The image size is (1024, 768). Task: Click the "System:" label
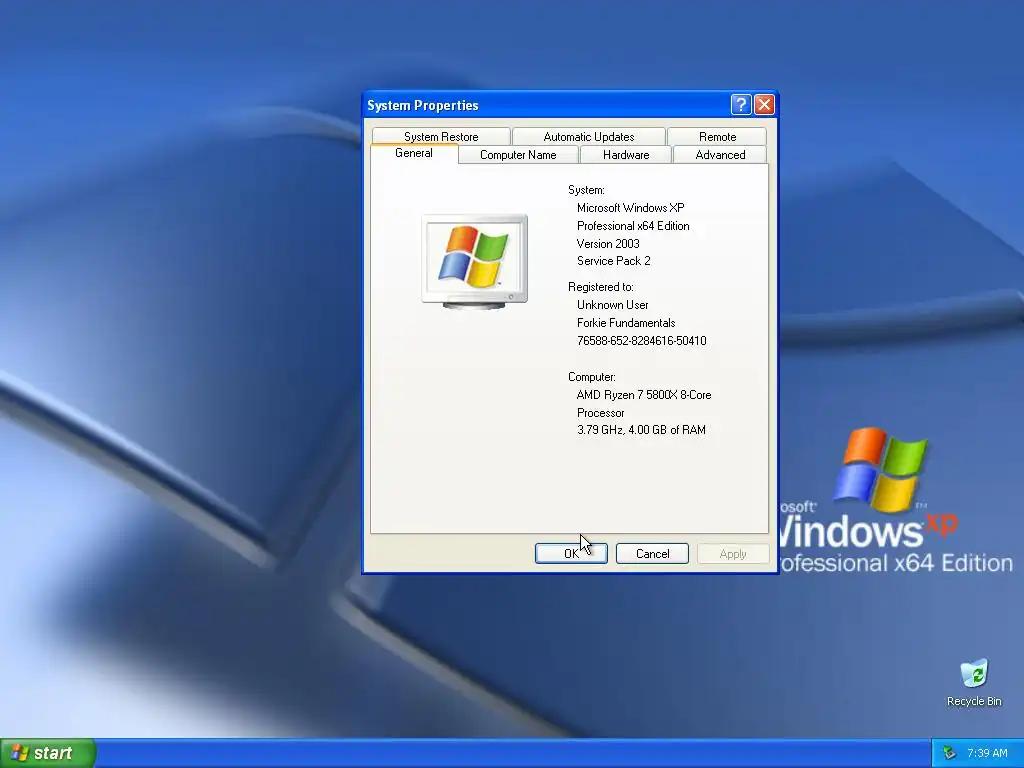tap(586, 190)
